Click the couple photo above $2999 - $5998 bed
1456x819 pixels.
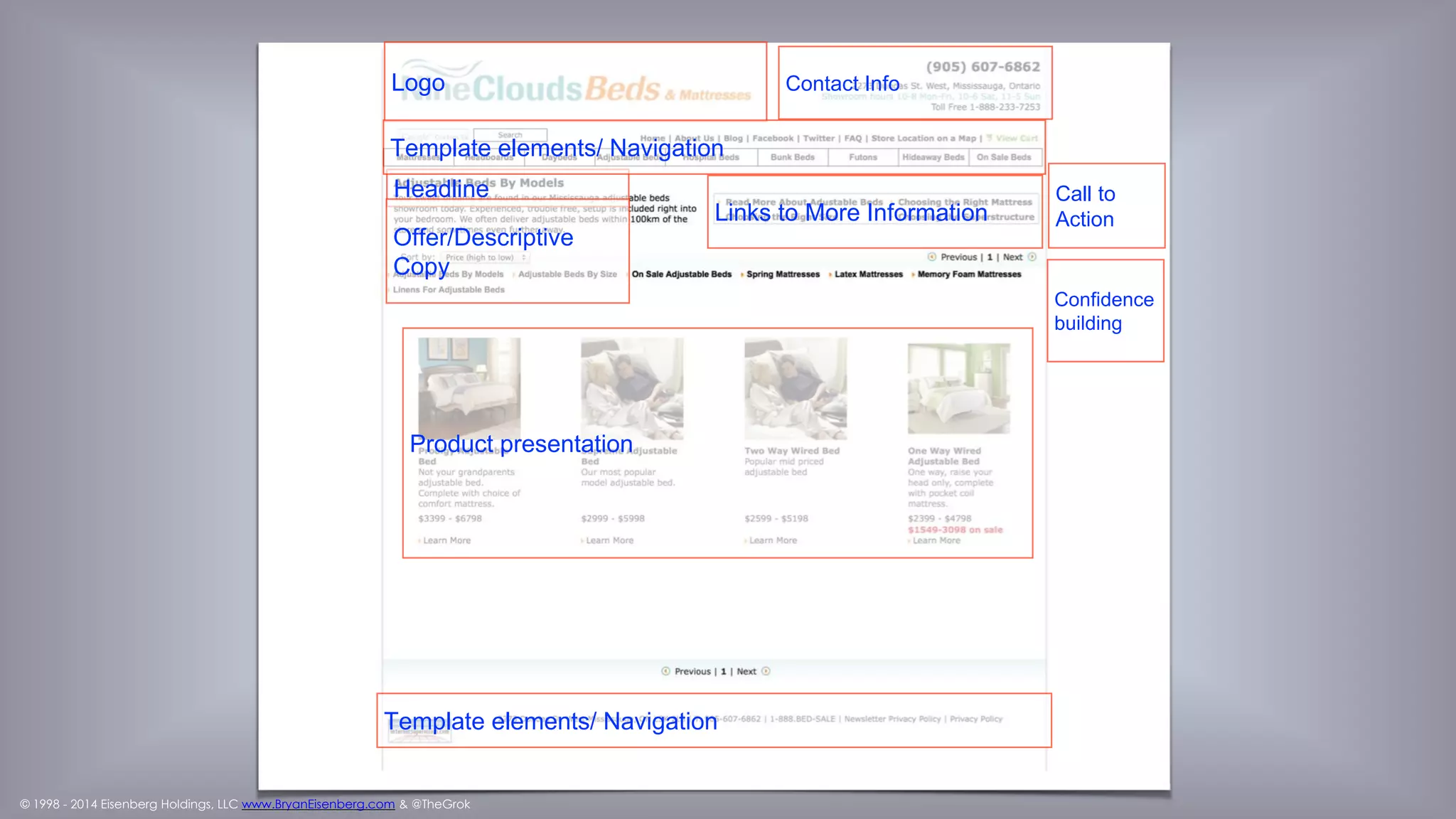click(x=632, y=388)
